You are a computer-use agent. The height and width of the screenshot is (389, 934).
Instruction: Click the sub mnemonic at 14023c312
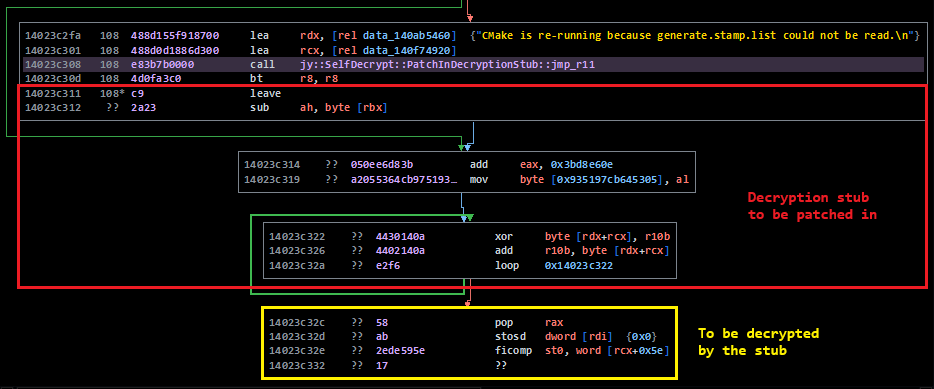[x=259, y=108]
